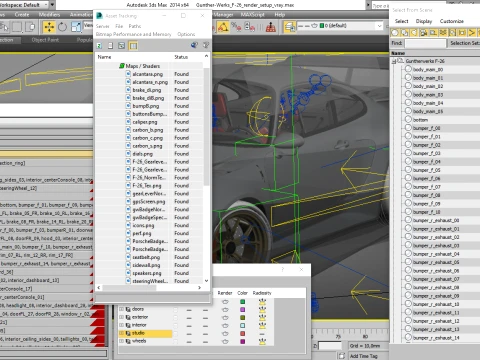Activate the Select and Scale tool

pyautogui.click(x=76, y=27)
